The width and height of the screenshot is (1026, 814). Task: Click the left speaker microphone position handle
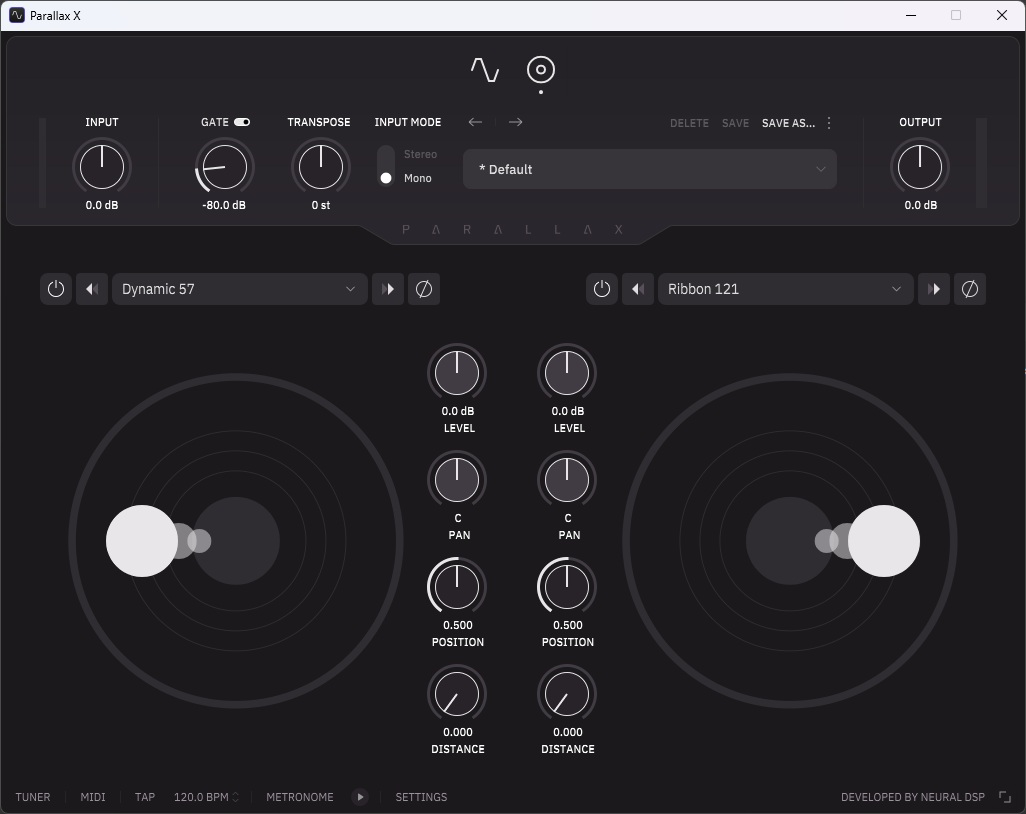pyautogui.click(x=142, y=541)
